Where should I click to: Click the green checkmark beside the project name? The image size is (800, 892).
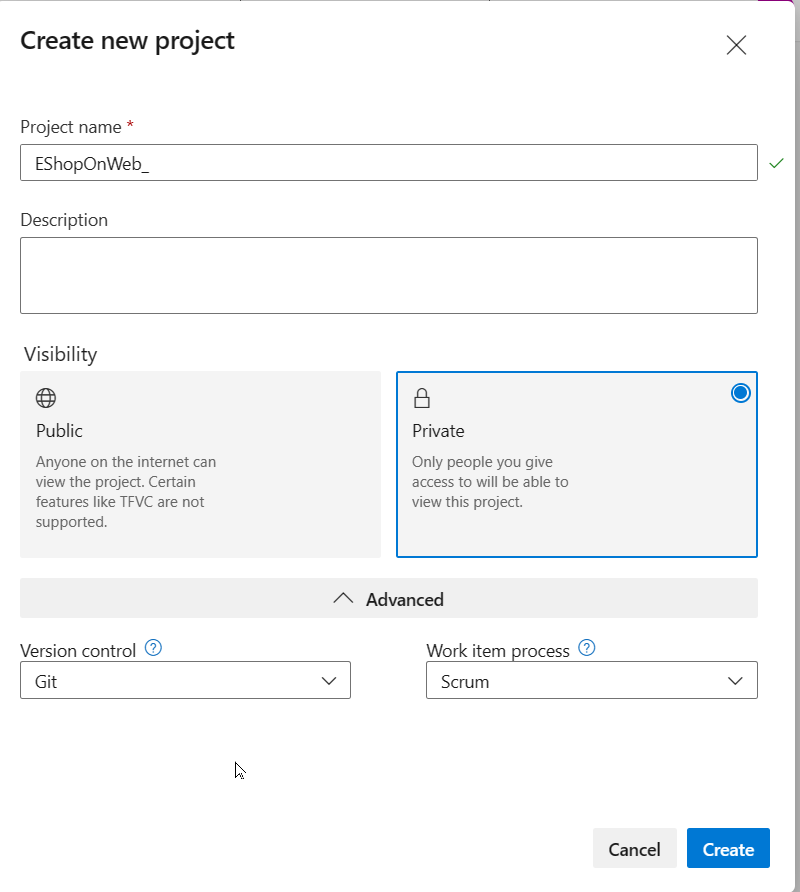point(778,162)
